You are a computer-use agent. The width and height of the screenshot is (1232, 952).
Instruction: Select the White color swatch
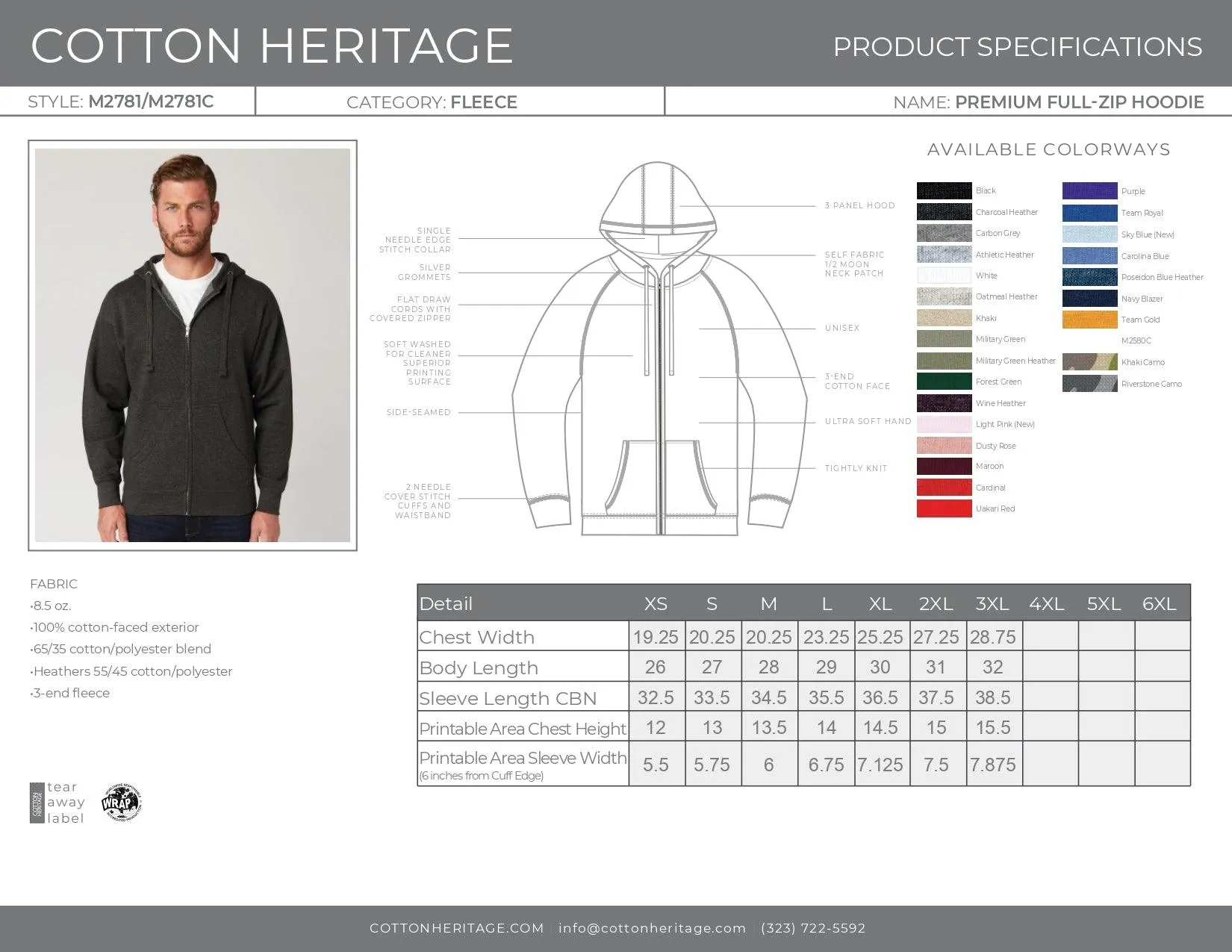click(x=944, y=276)
